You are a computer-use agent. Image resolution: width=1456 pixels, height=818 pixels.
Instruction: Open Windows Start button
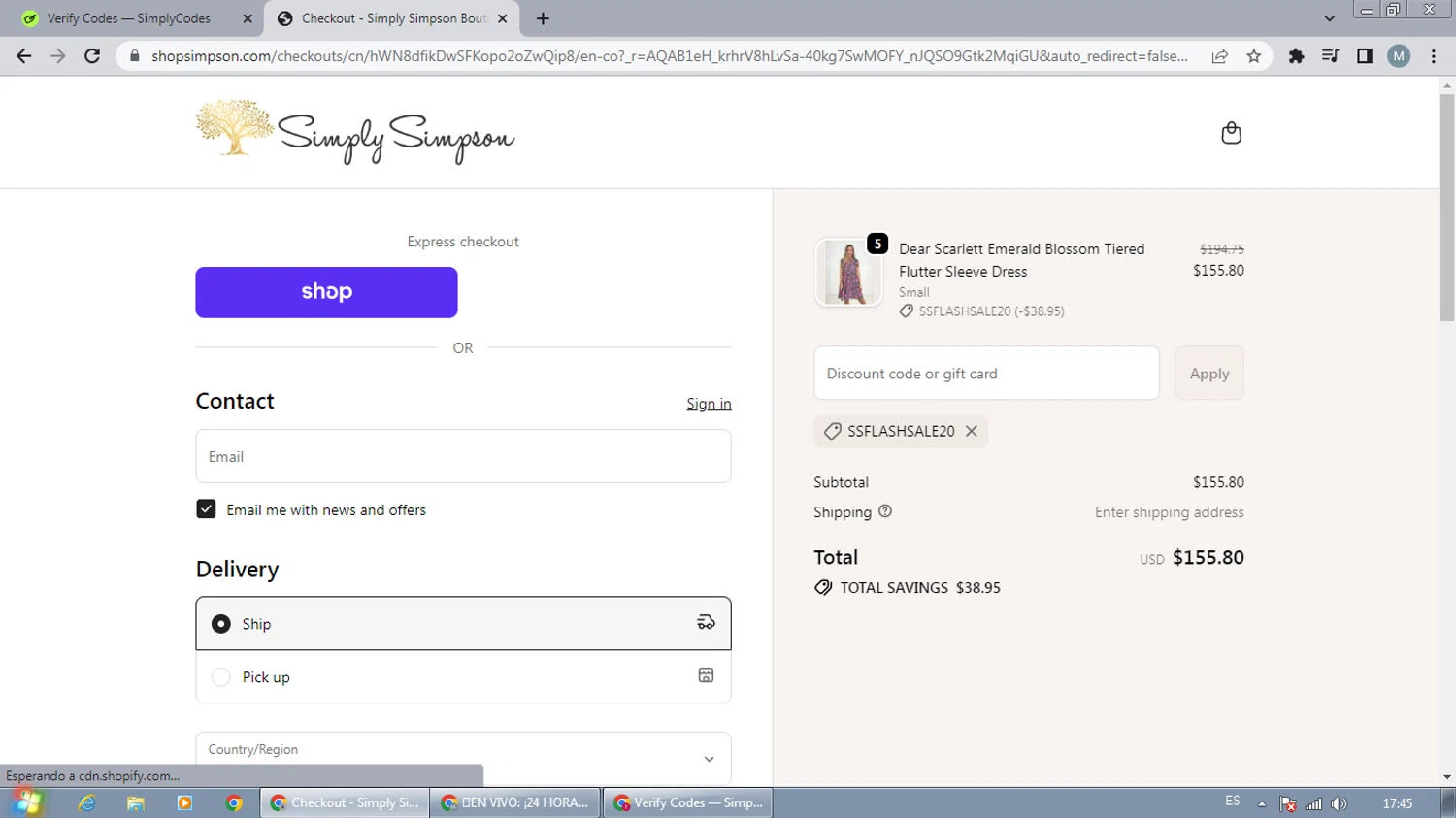coord(27,802)
